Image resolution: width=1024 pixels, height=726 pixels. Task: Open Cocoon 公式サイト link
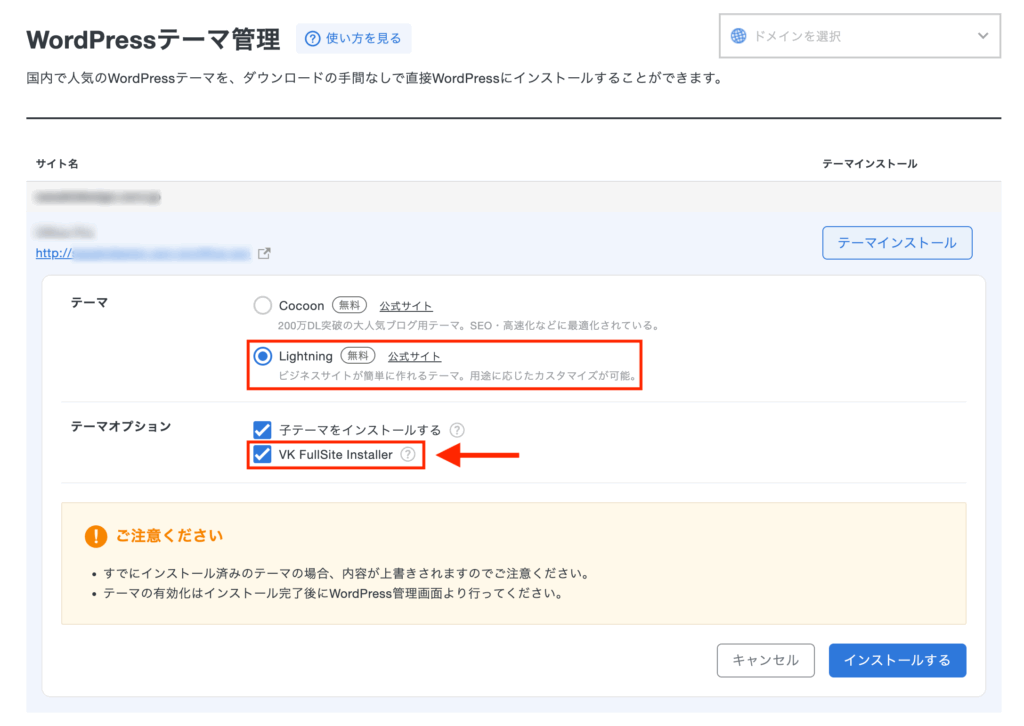(406, 306)
